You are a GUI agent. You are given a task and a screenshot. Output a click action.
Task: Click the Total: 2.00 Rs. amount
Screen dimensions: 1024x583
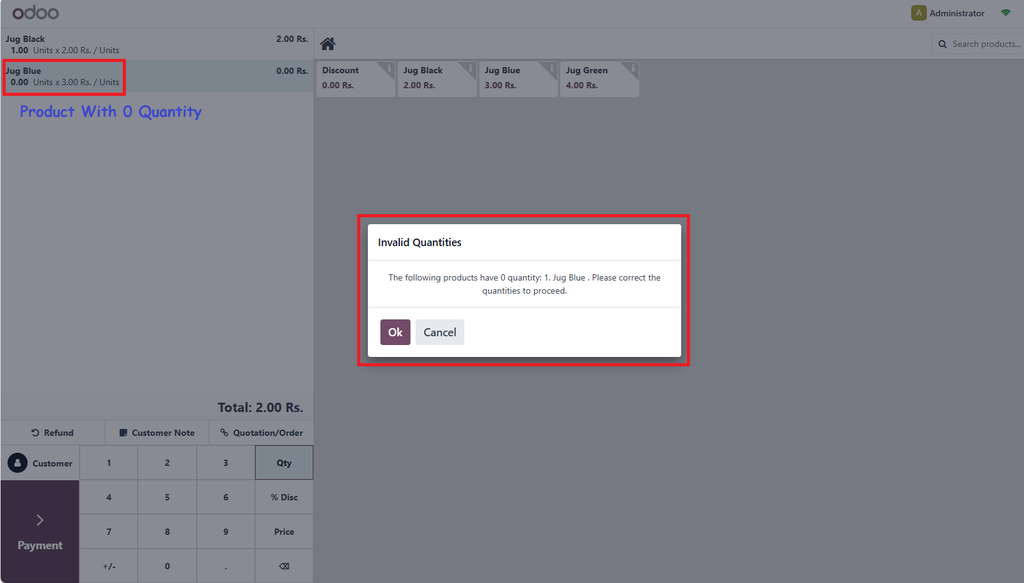click(x=260, y=407)
